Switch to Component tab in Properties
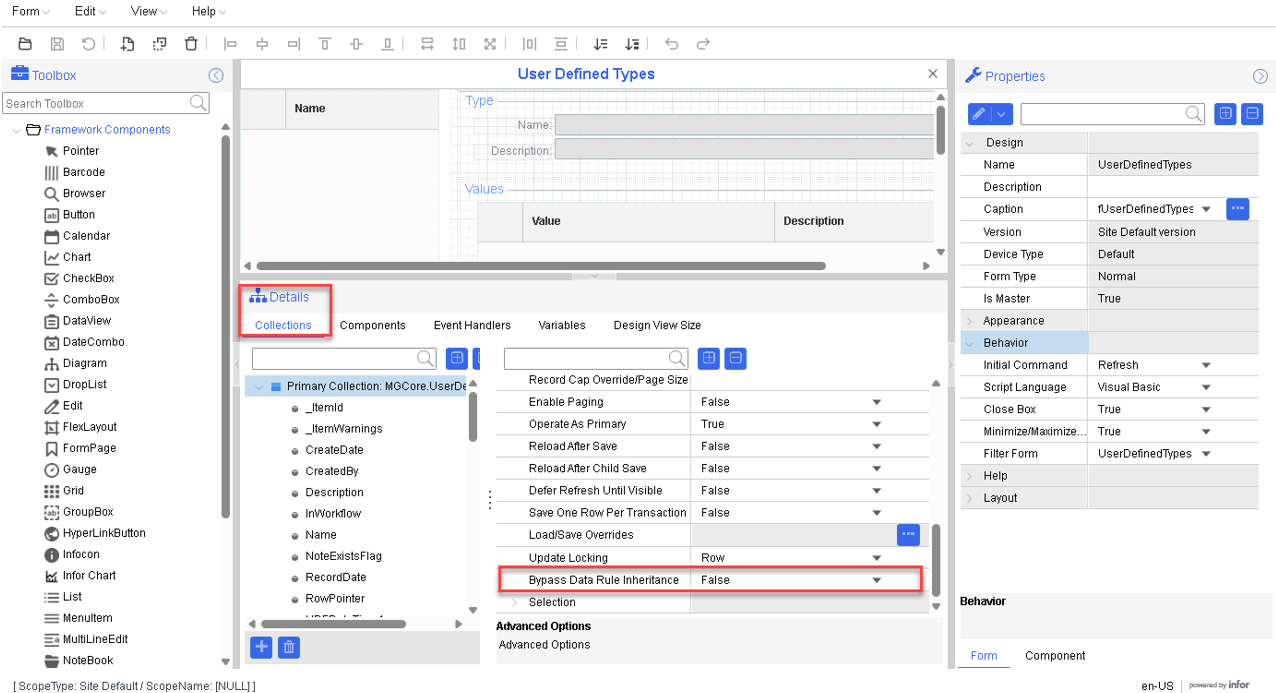The image size is (1276, 693). (1055, 656)
